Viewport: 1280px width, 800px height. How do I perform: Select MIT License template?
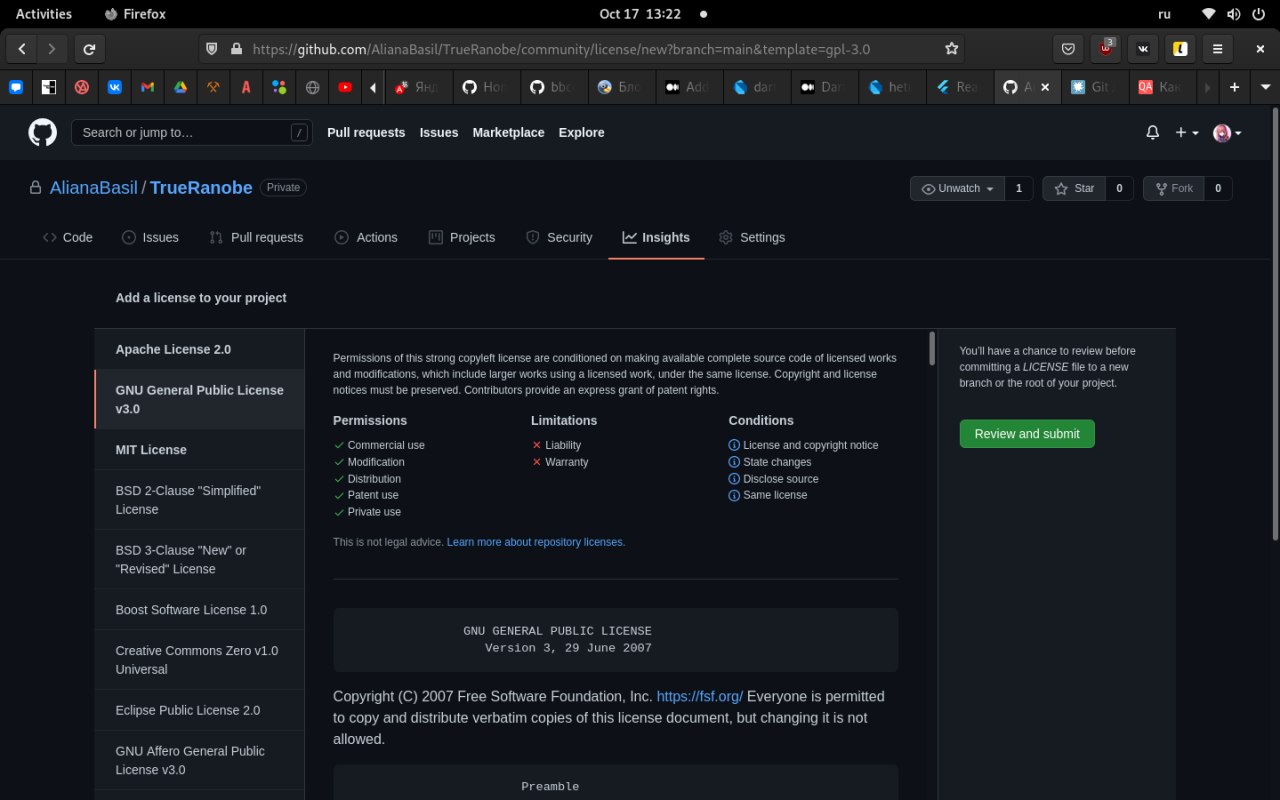click(199, 450)
